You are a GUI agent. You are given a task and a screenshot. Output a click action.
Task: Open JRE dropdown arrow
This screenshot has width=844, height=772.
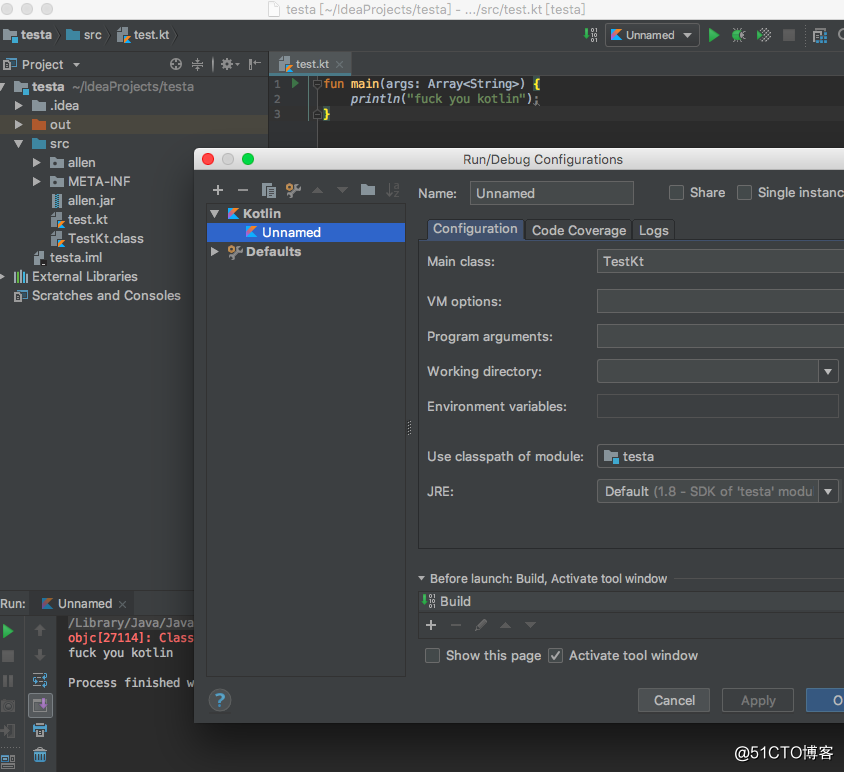(x=828, y=491)
